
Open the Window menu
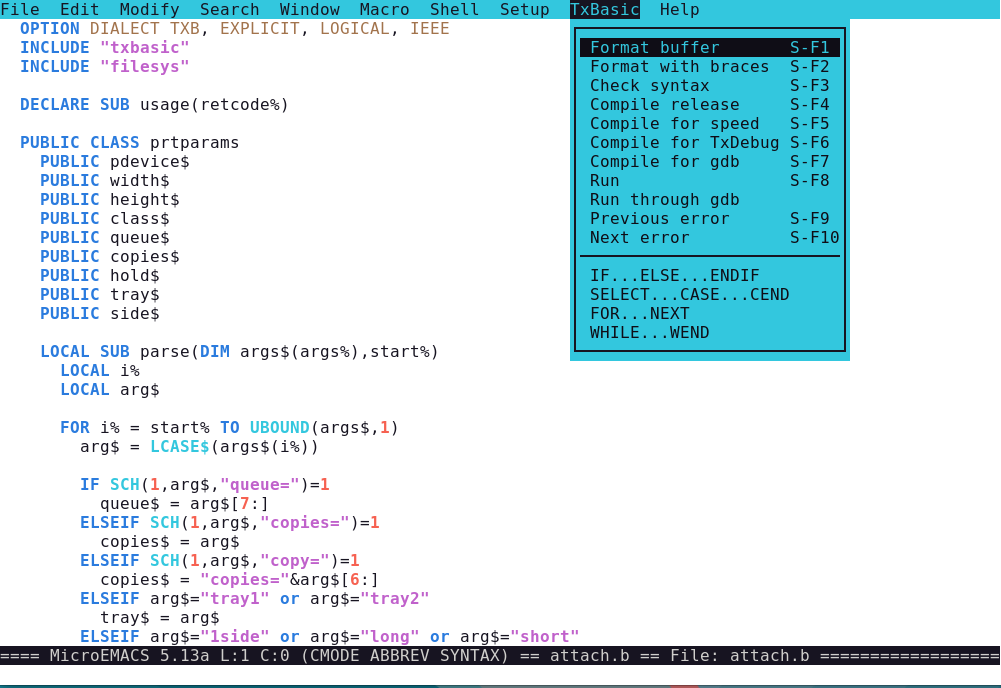click(309, 10)
